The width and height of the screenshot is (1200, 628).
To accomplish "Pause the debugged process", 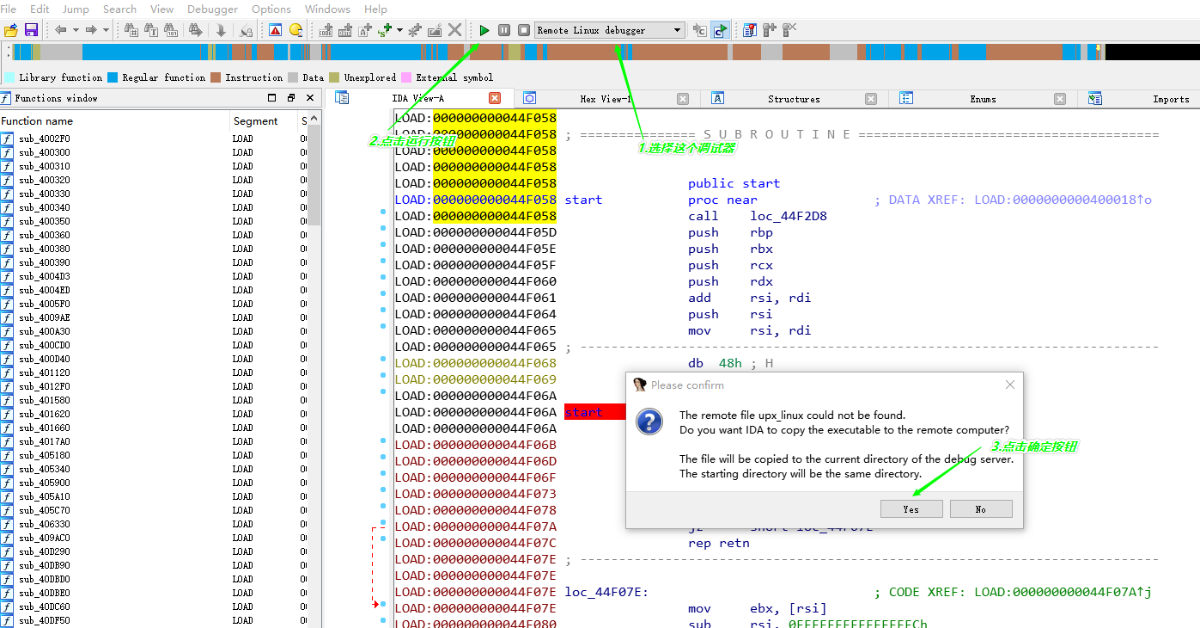I will click(x=504, y=30).
